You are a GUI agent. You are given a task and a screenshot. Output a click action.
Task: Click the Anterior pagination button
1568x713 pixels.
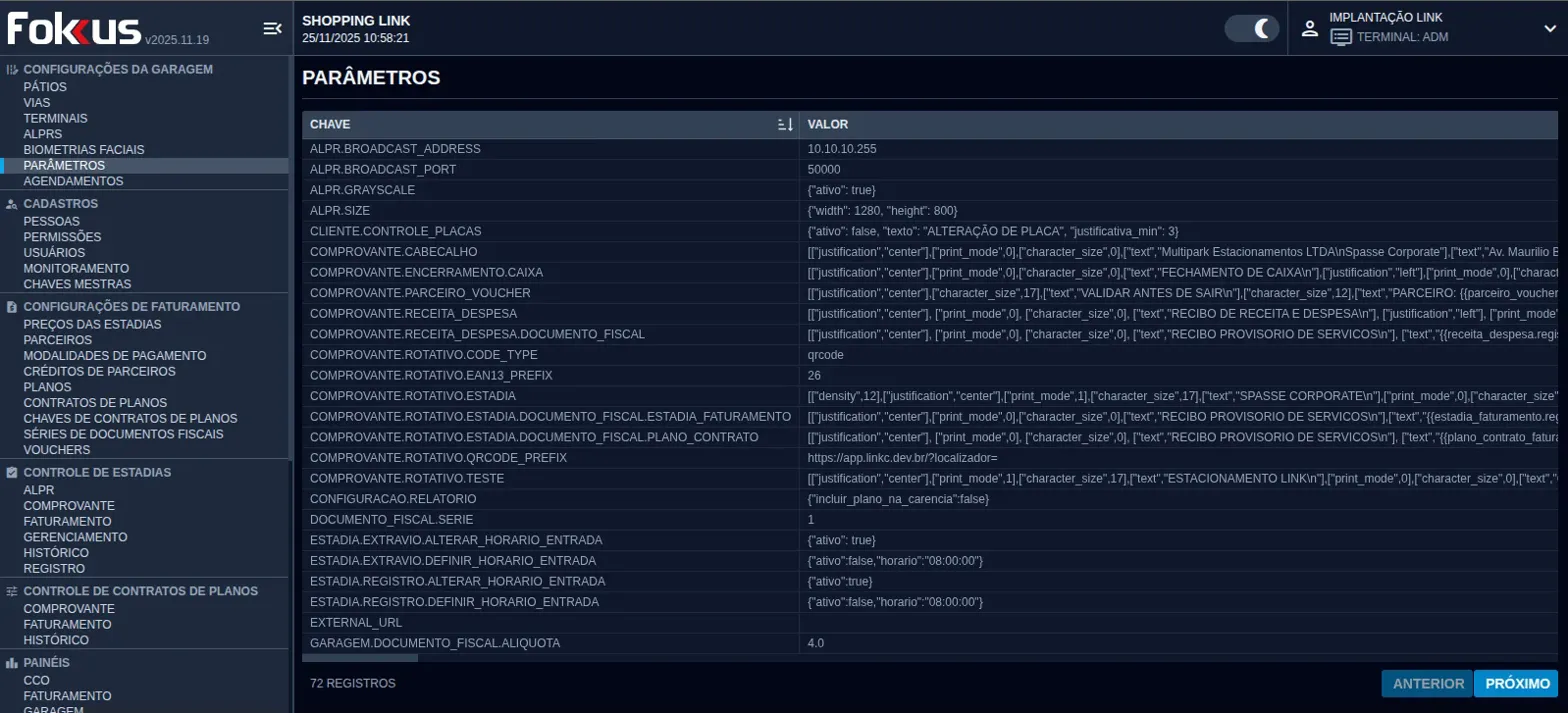[1428, 684]
